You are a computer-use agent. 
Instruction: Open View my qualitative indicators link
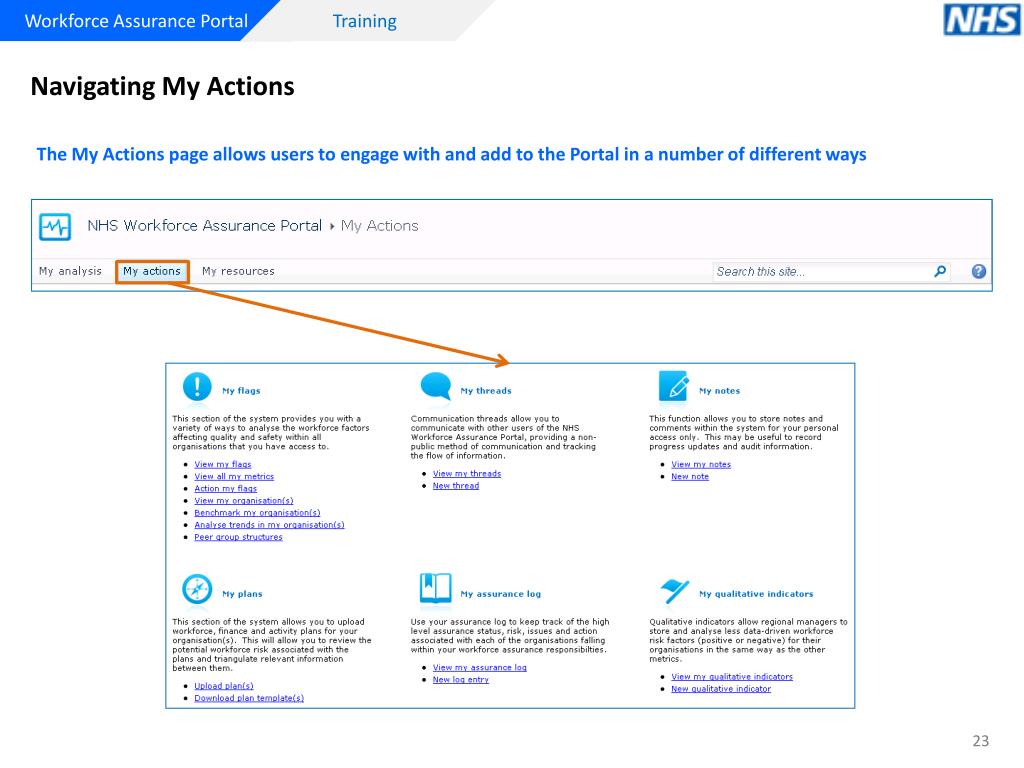pos(732,677)
